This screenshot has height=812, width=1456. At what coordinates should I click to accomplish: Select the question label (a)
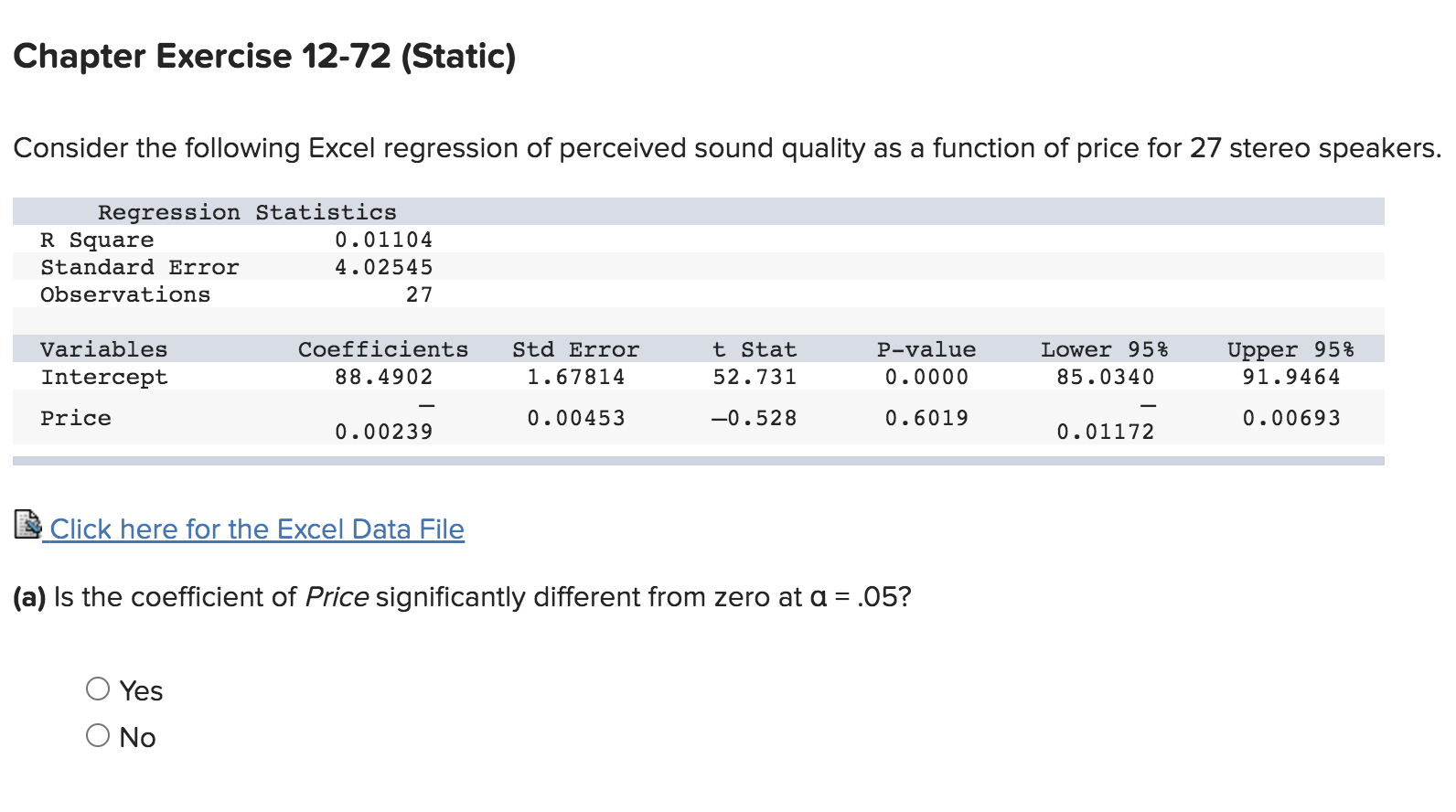click(x=27, y=596)
